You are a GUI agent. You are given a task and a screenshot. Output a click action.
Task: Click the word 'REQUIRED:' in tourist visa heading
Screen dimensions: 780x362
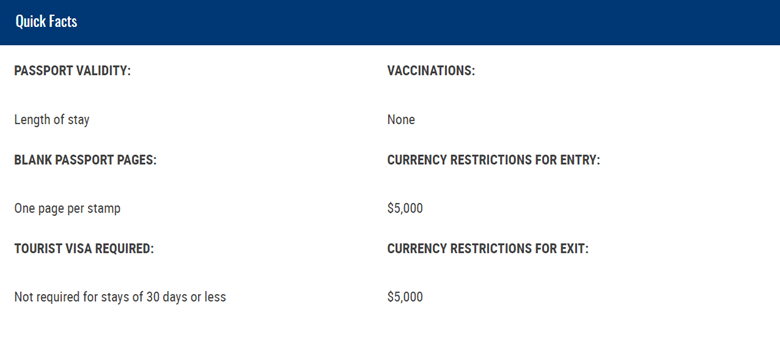point(124,249)
